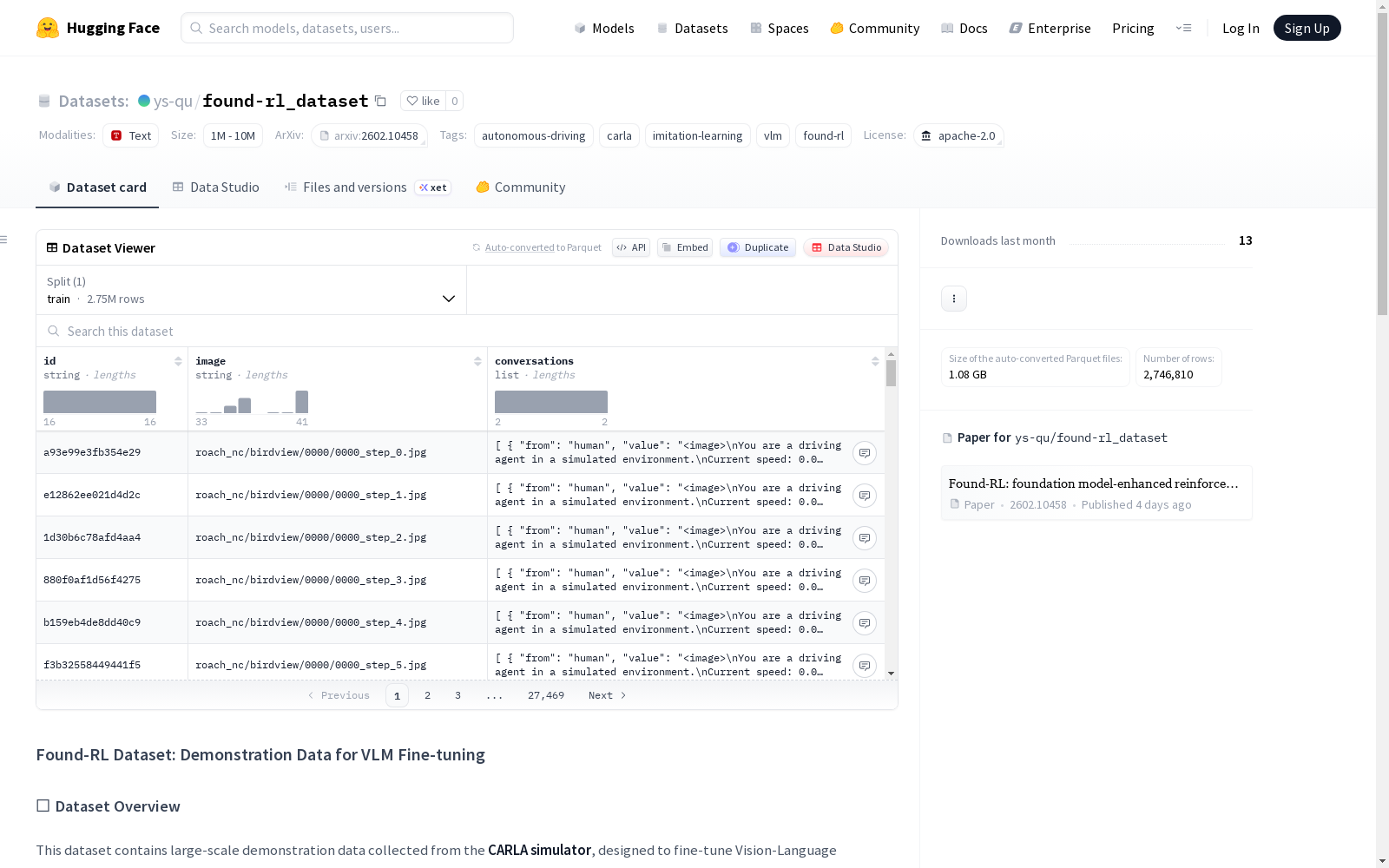Jump to last page 27,469
1389x868 pixels.
coord(546,695)
